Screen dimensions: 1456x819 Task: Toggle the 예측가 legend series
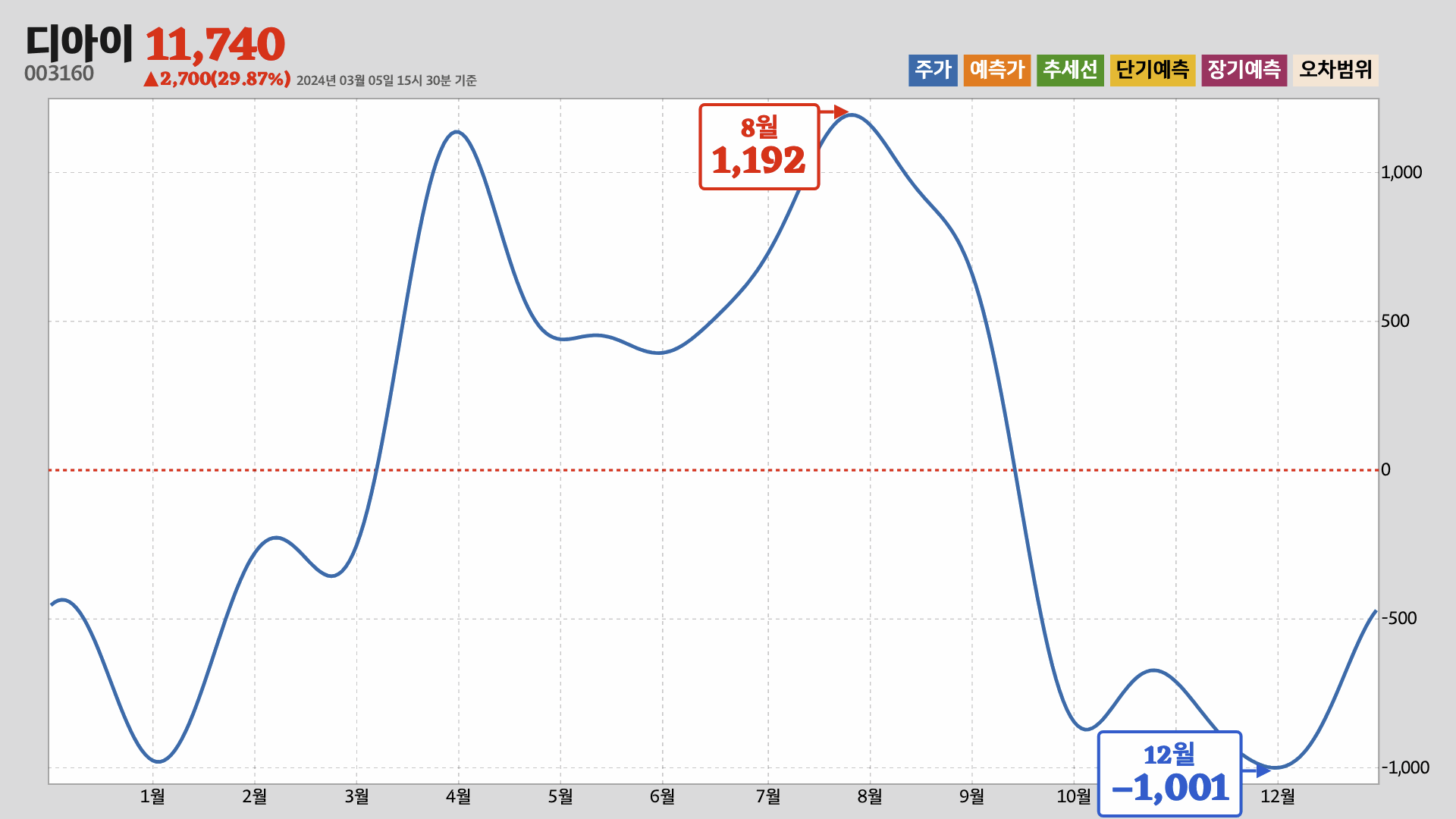click(997, 70)
